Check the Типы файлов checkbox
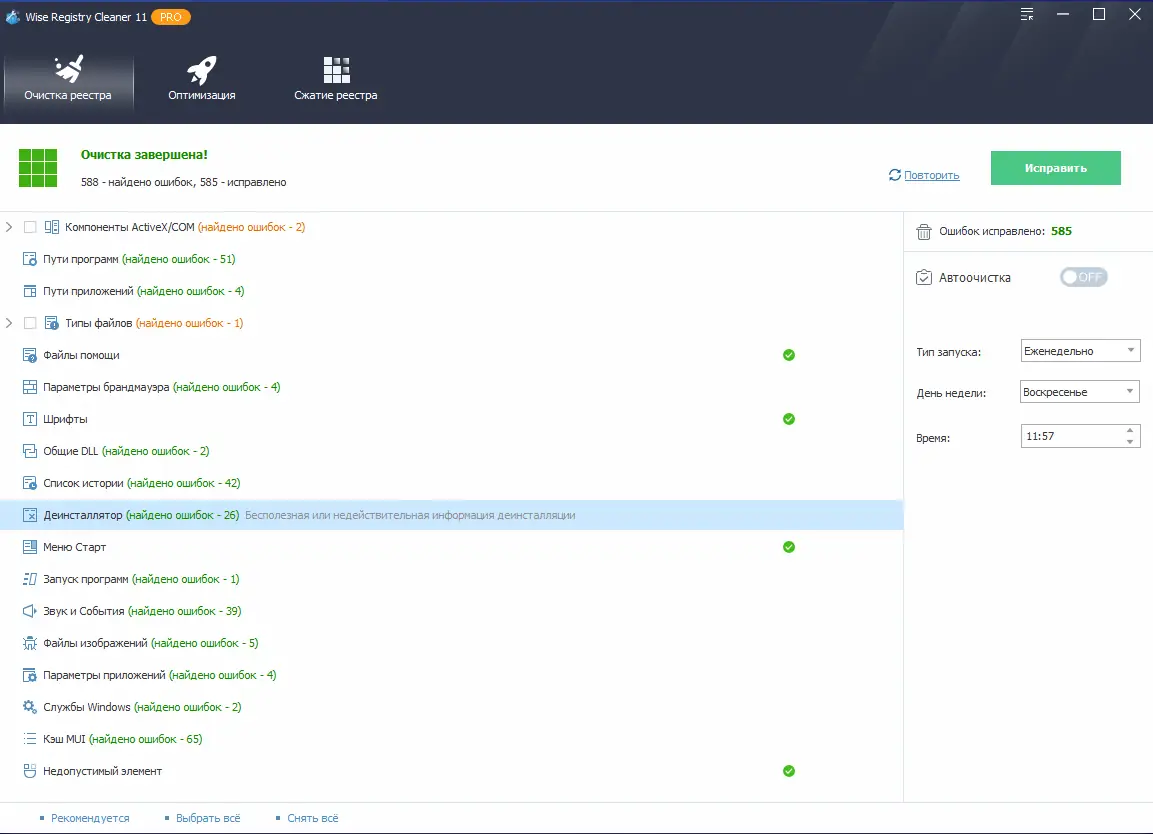This screenshot has height=834, width=1153. 28,323
